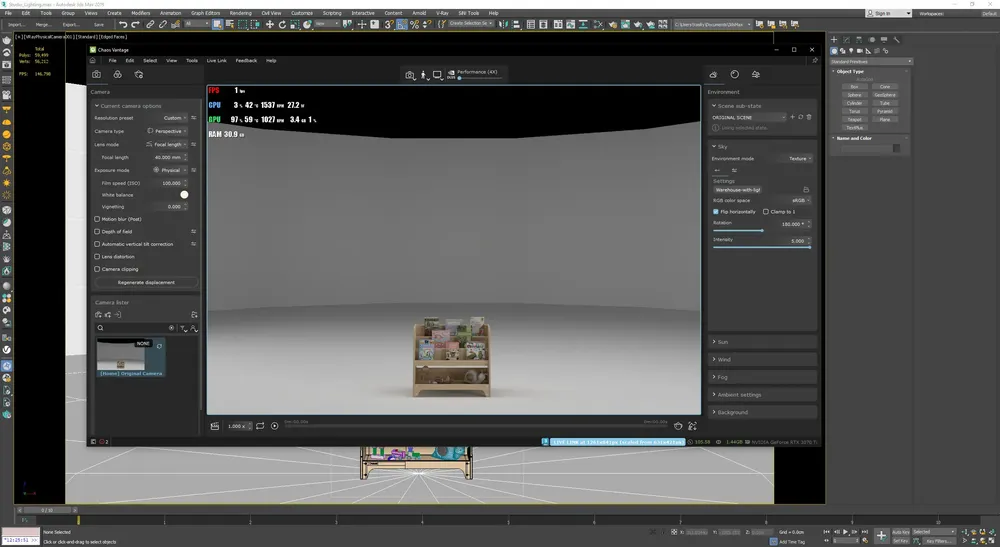The height and width of the screenshot is (547, 1000).
Task: Open the Camera tab icon in Vantage
Action: tap(96, 75)
